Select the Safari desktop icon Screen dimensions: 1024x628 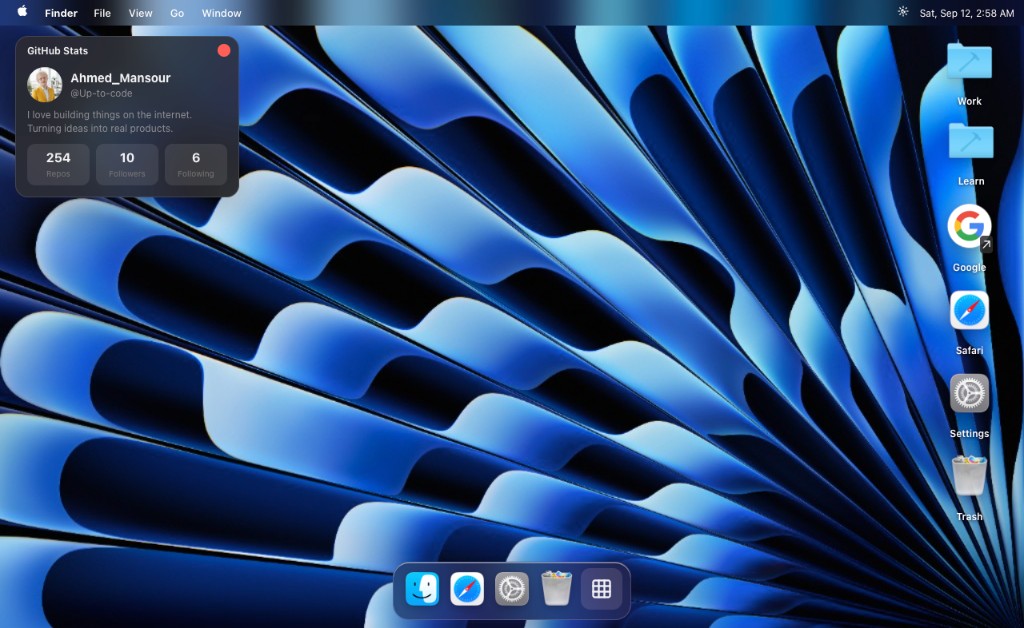(969, 323)
